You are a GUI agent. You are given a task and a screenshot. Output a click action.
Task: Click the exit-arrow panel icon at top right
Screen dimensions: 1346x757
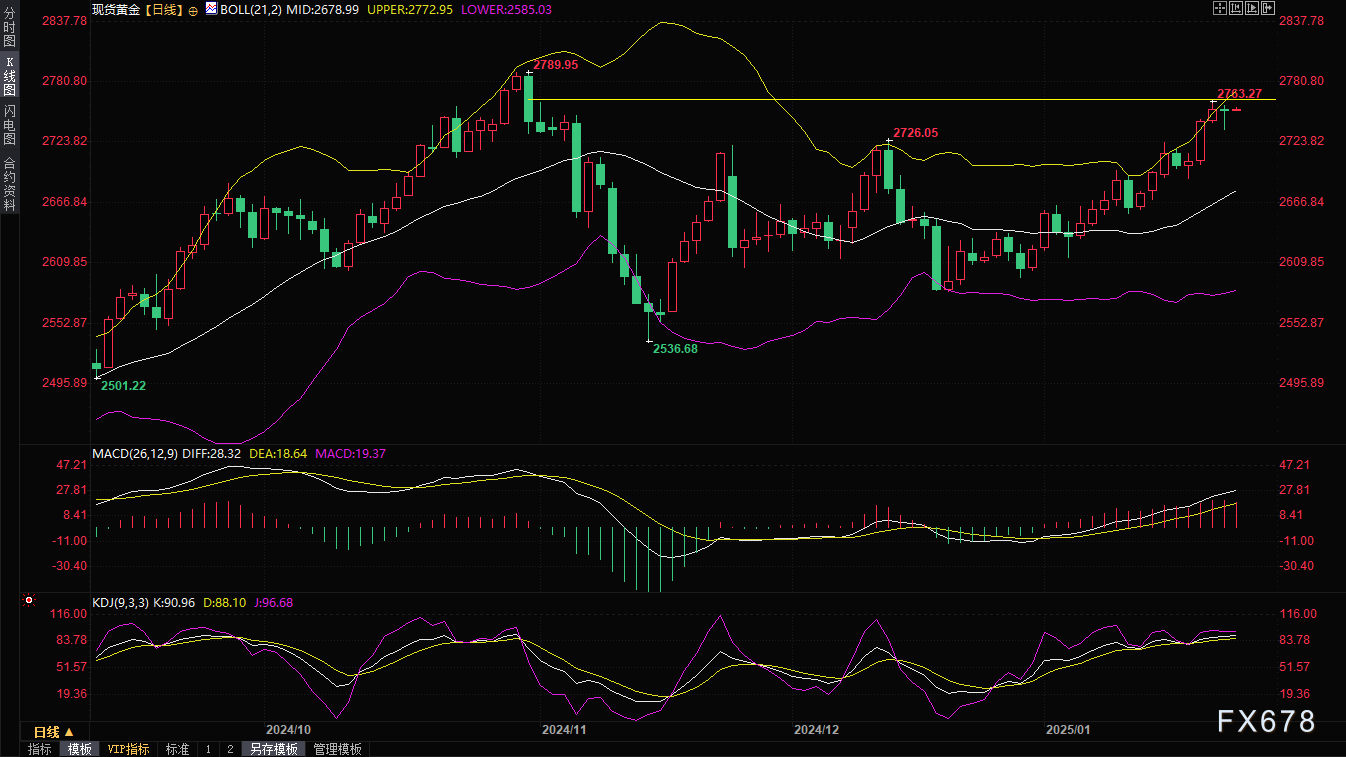pyautogui.click(x=1268, y=9)
